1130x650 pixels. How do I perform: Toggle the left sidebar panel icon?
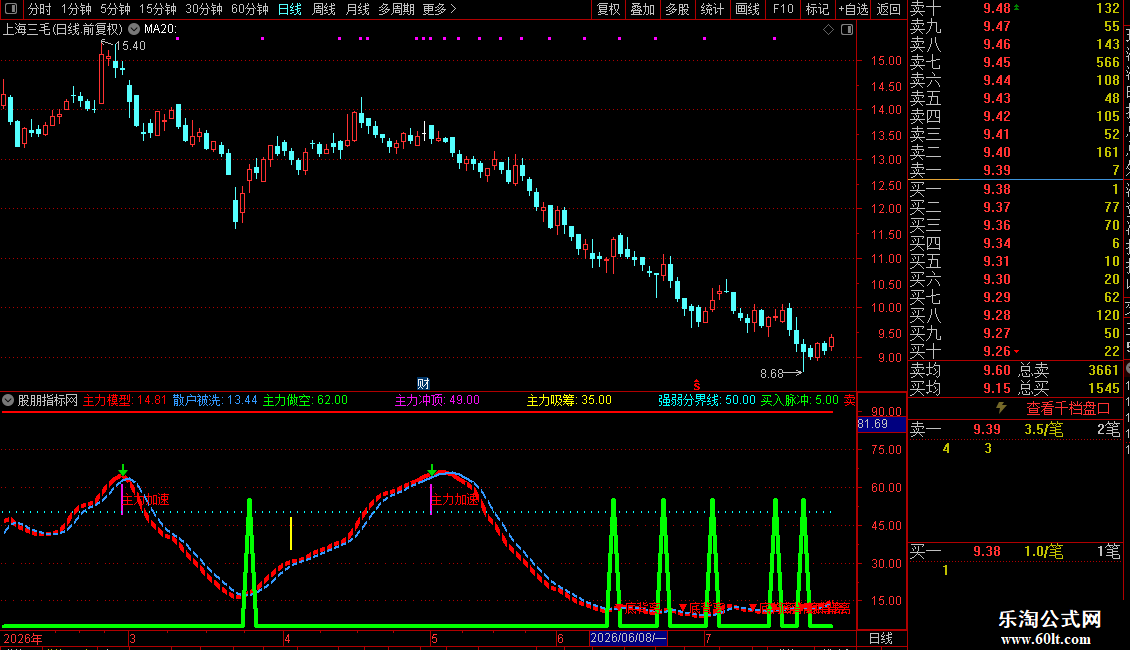point(11,9)
